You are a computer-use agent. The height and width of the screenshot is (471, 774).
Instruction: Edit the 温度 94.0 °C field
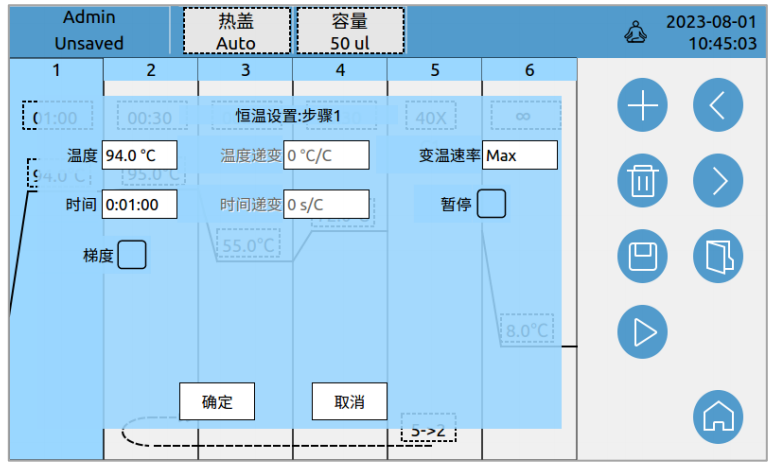coord(139,155)
